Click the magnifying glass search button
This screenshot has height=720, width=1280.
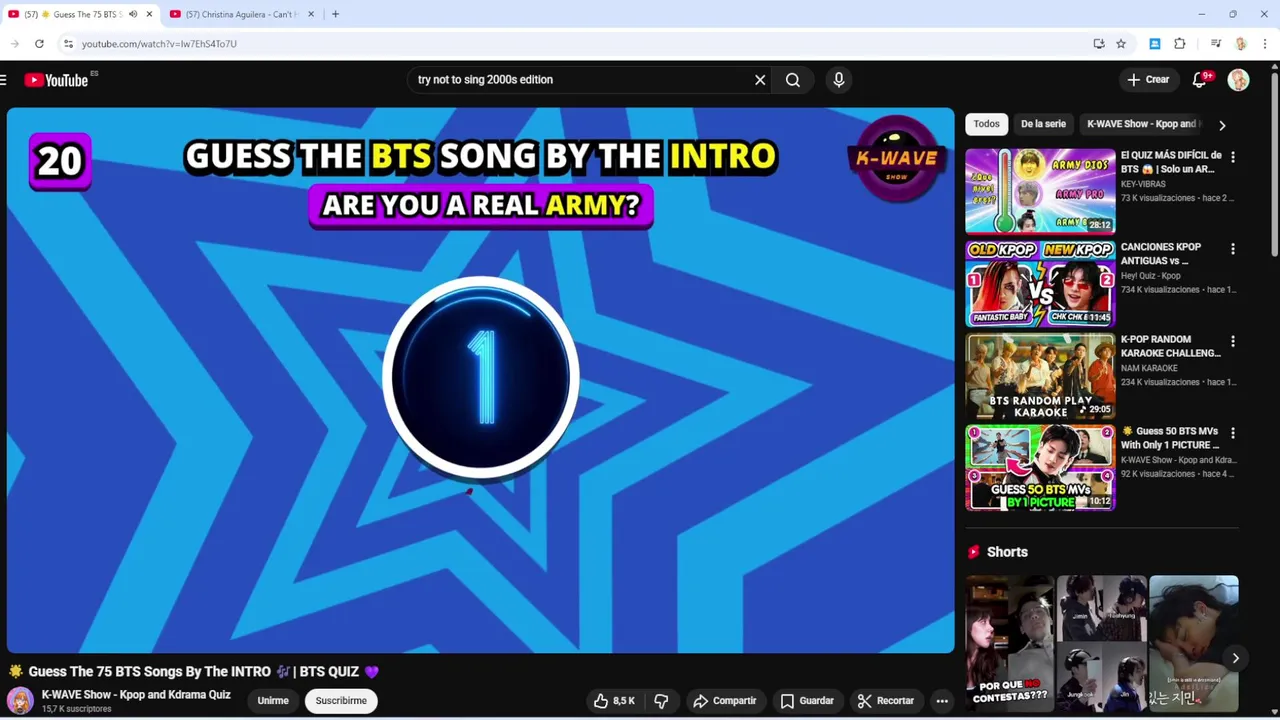[x=793, y=80]
